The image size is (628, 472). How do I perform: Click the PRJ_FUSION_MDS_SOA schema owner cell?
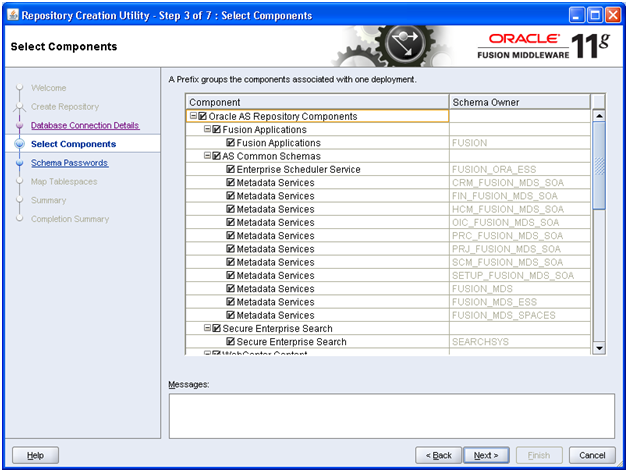click(x=520, y=249)
